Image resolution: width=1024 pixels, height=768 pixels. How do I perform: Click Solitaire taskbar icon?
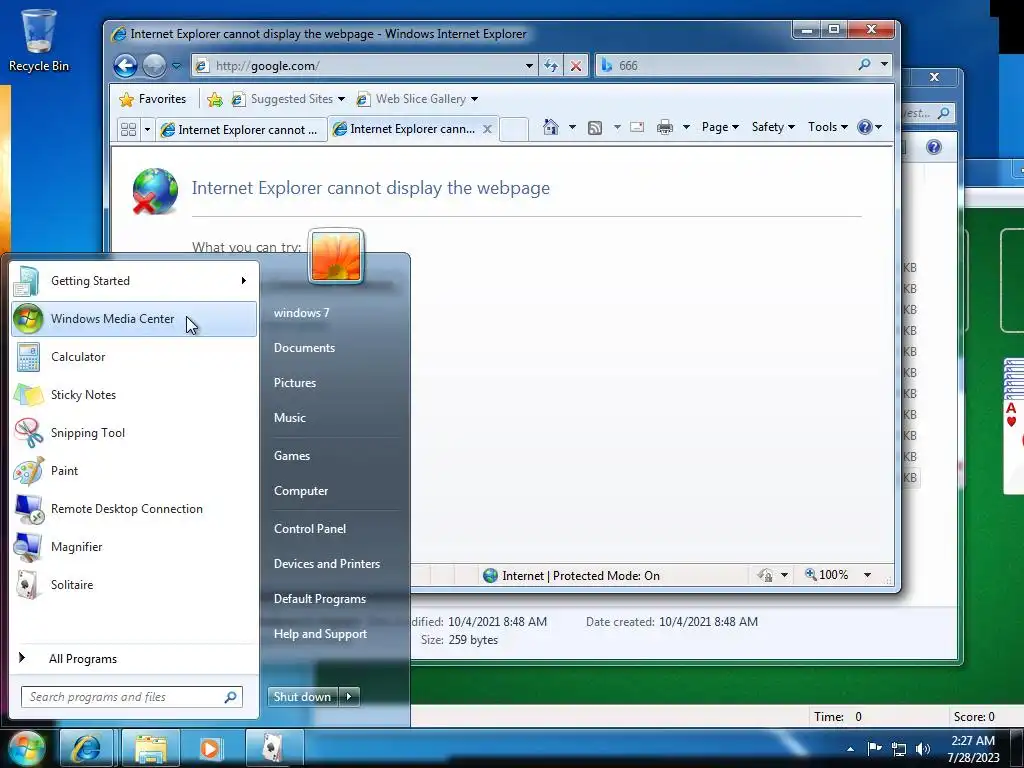point(274,748)
